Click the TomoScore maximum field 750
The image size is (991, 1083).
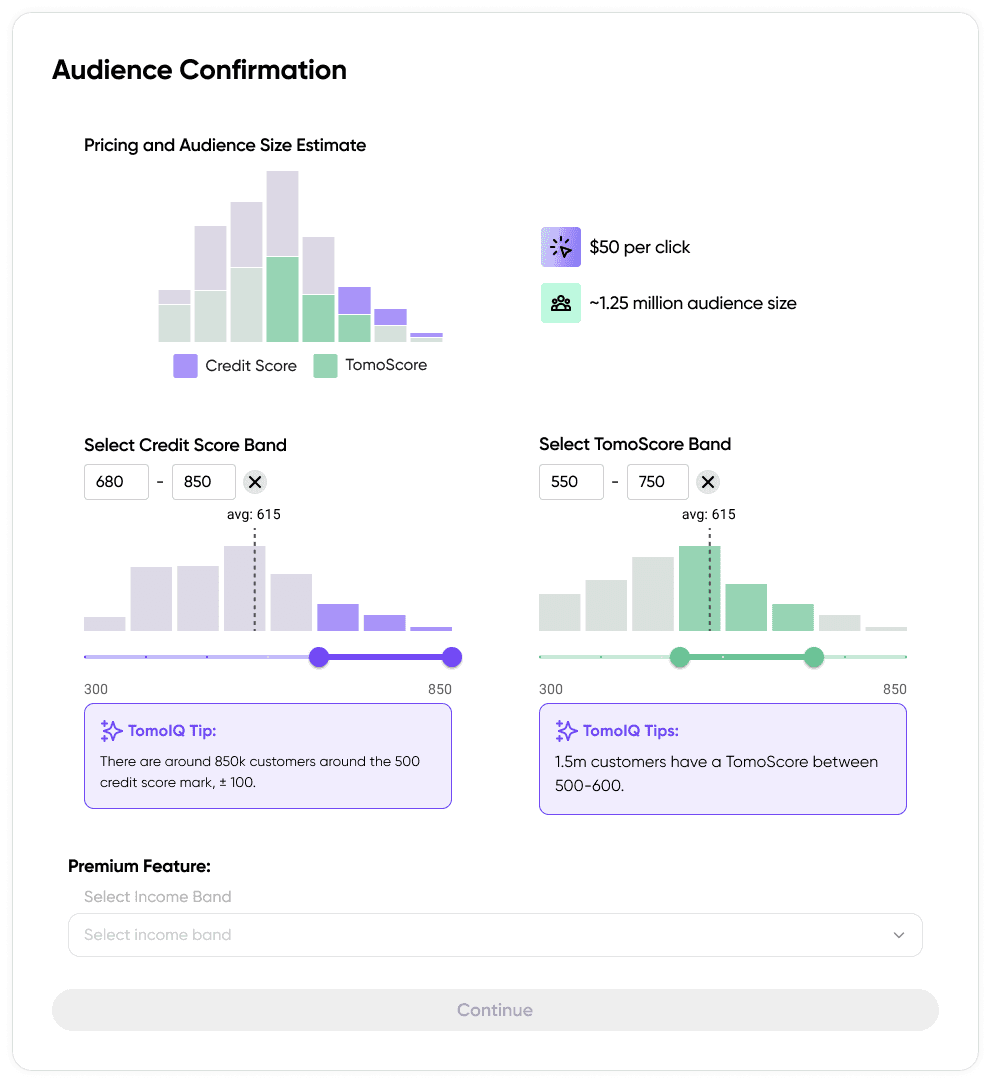(x=657, y=482)
